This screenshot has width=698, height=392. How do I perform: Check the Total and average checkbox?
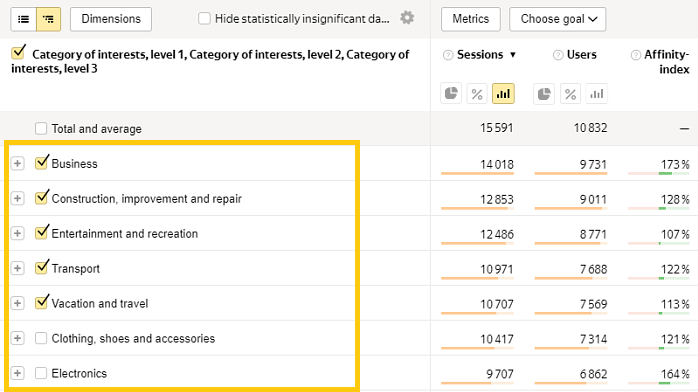point(41,129)
